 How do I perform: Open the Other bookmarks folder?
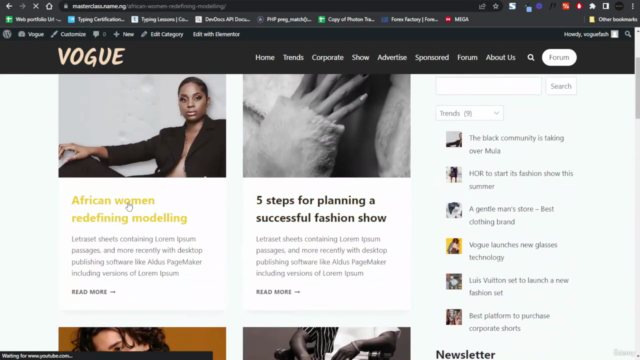point(613,19)
